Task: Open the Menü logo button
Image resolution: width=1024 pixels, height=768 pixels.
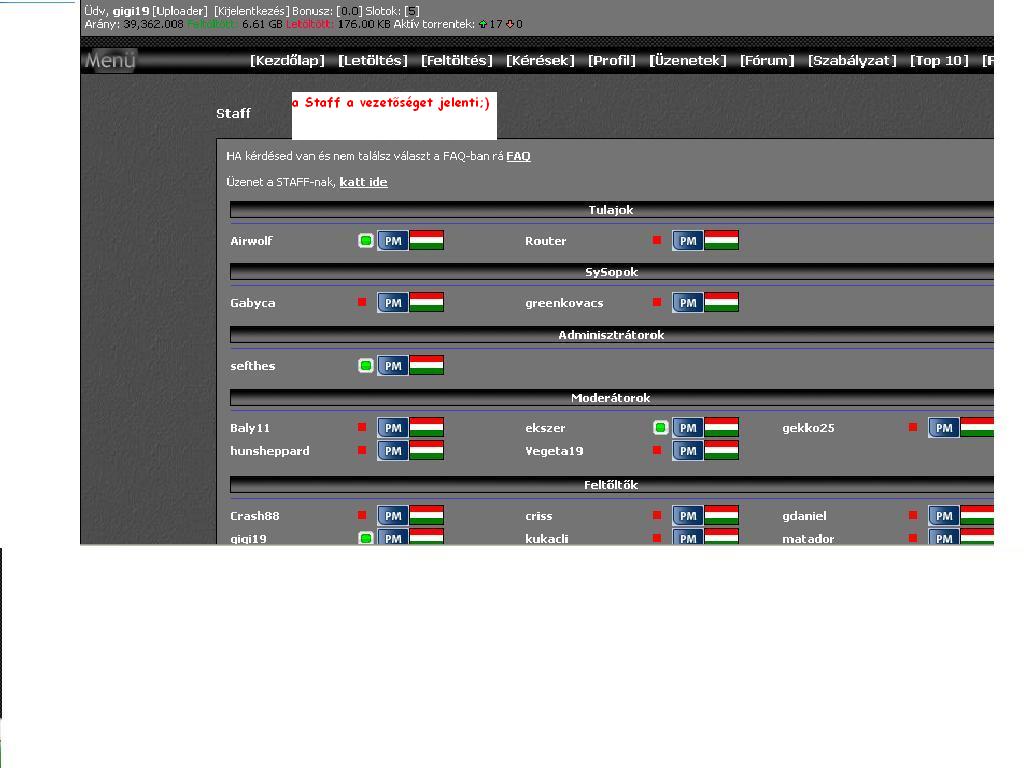Action: point(109,61)
